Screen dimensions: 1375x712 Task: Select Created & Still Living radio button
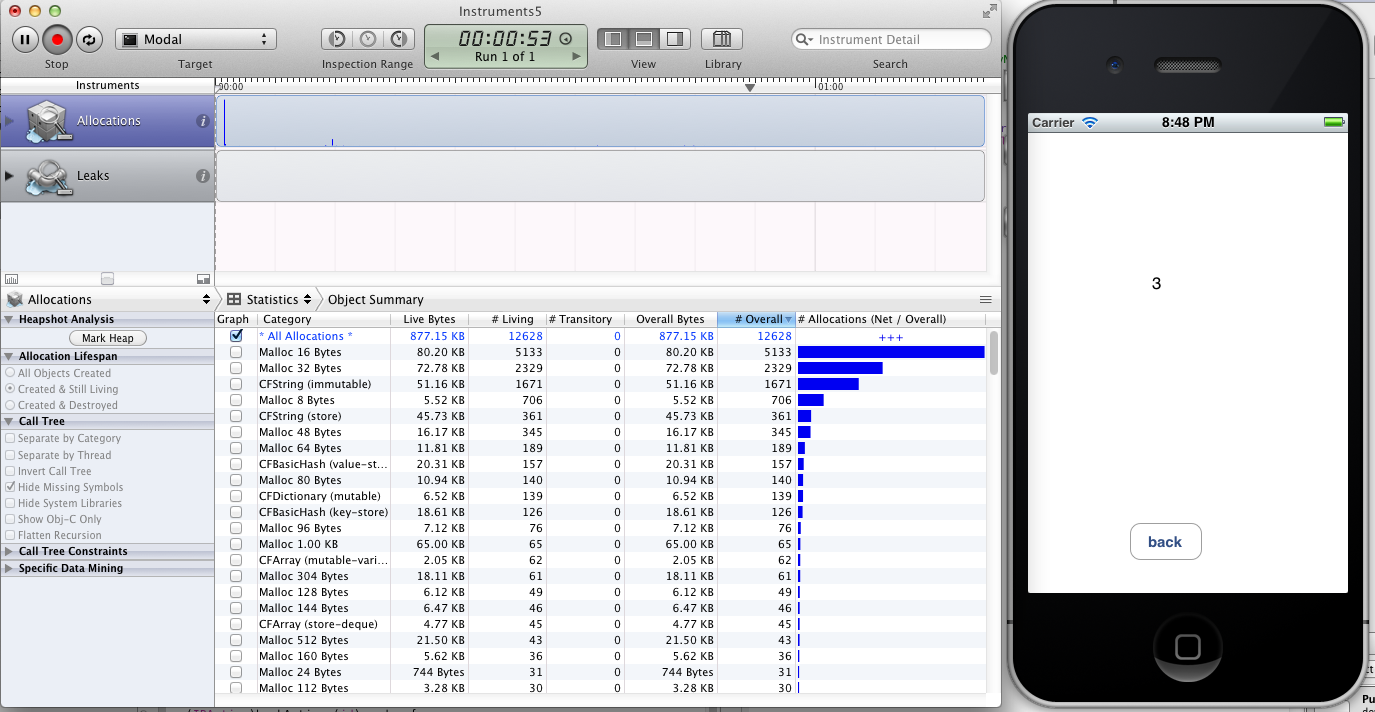[10, 389]
